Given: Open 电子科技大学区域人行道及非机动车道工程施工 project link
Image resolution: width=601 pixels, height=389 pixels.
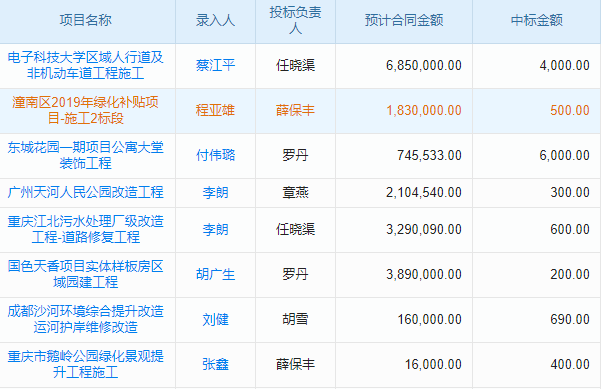Looking at the screenshot, I should point(85,65).
